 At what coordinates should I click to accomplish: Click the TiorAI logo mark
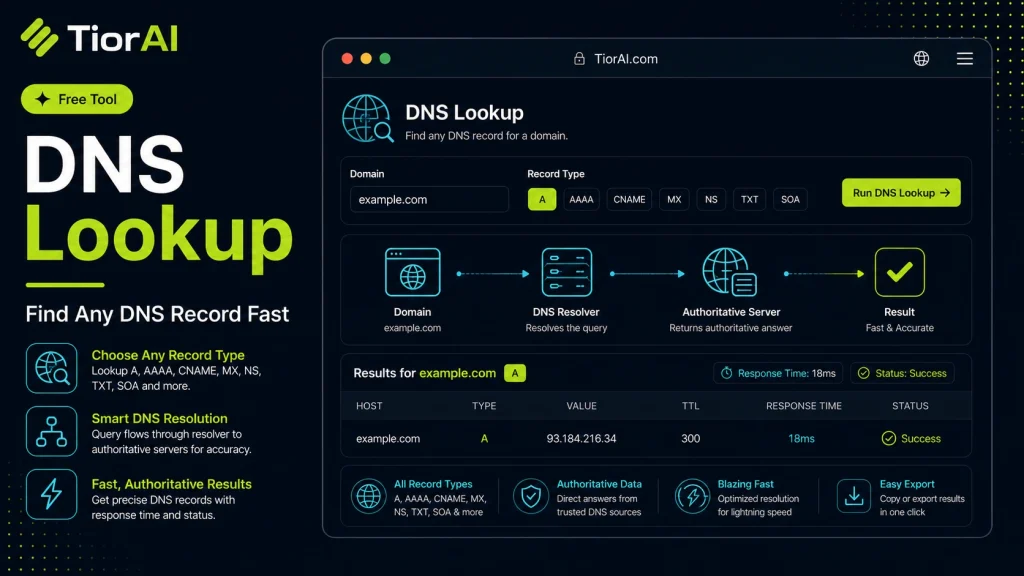(39, 37)
